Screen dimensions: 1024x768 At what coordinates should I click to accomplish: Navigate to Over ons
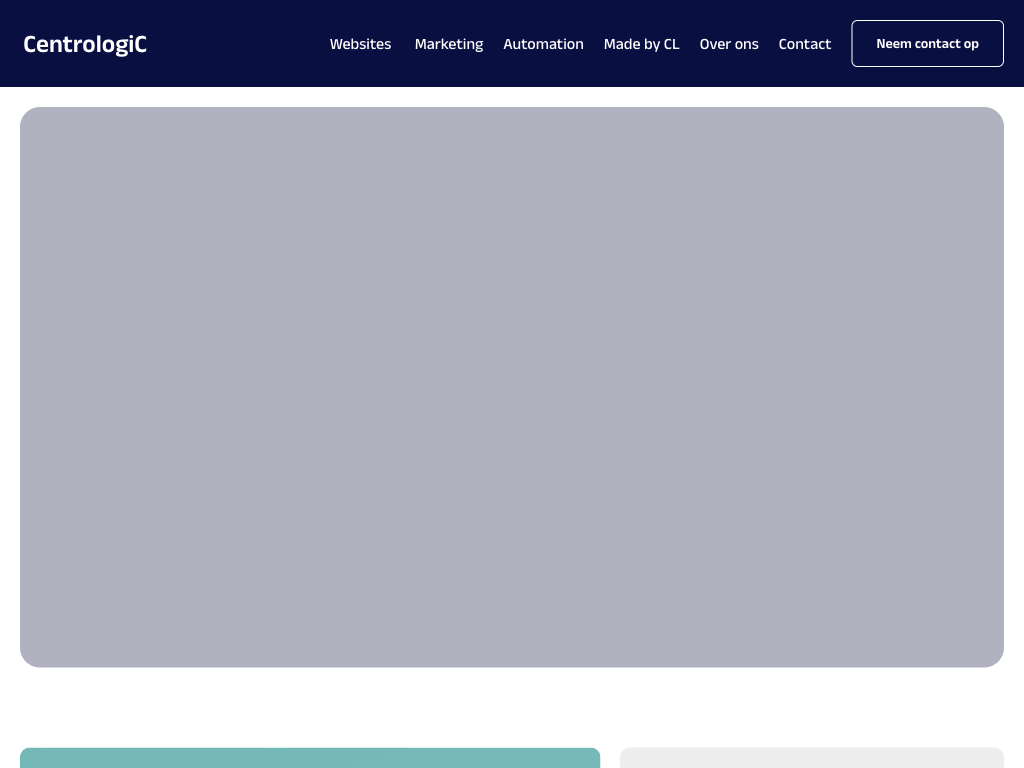[x=729, y=44]
